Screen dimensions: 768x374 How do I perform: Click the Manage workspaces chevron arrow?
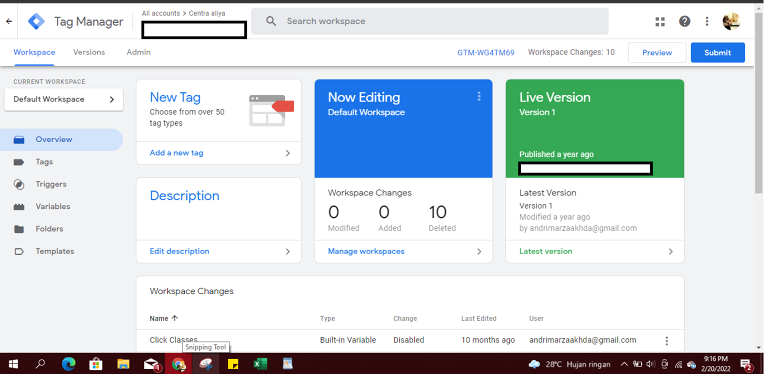pyautogui.click(x=479, y=252)
